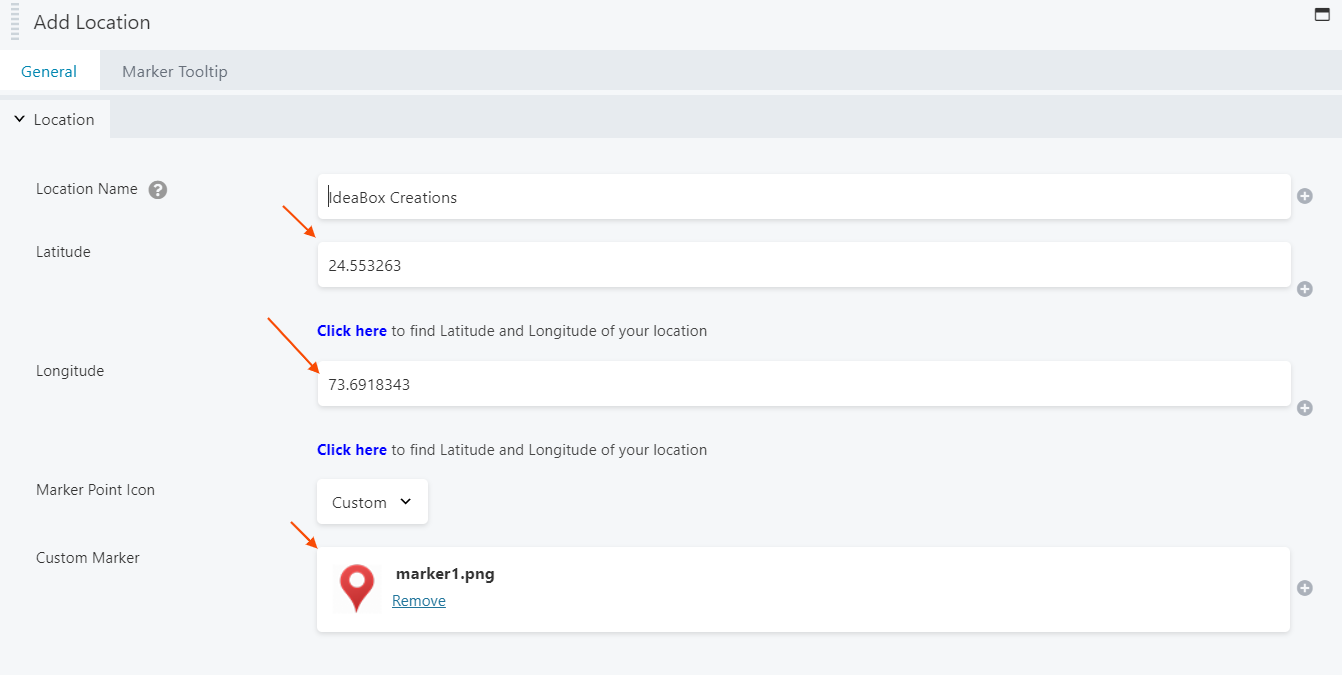1342x675 pixels.
Task: Click the Add Location panel title
Action: (92, 22)
